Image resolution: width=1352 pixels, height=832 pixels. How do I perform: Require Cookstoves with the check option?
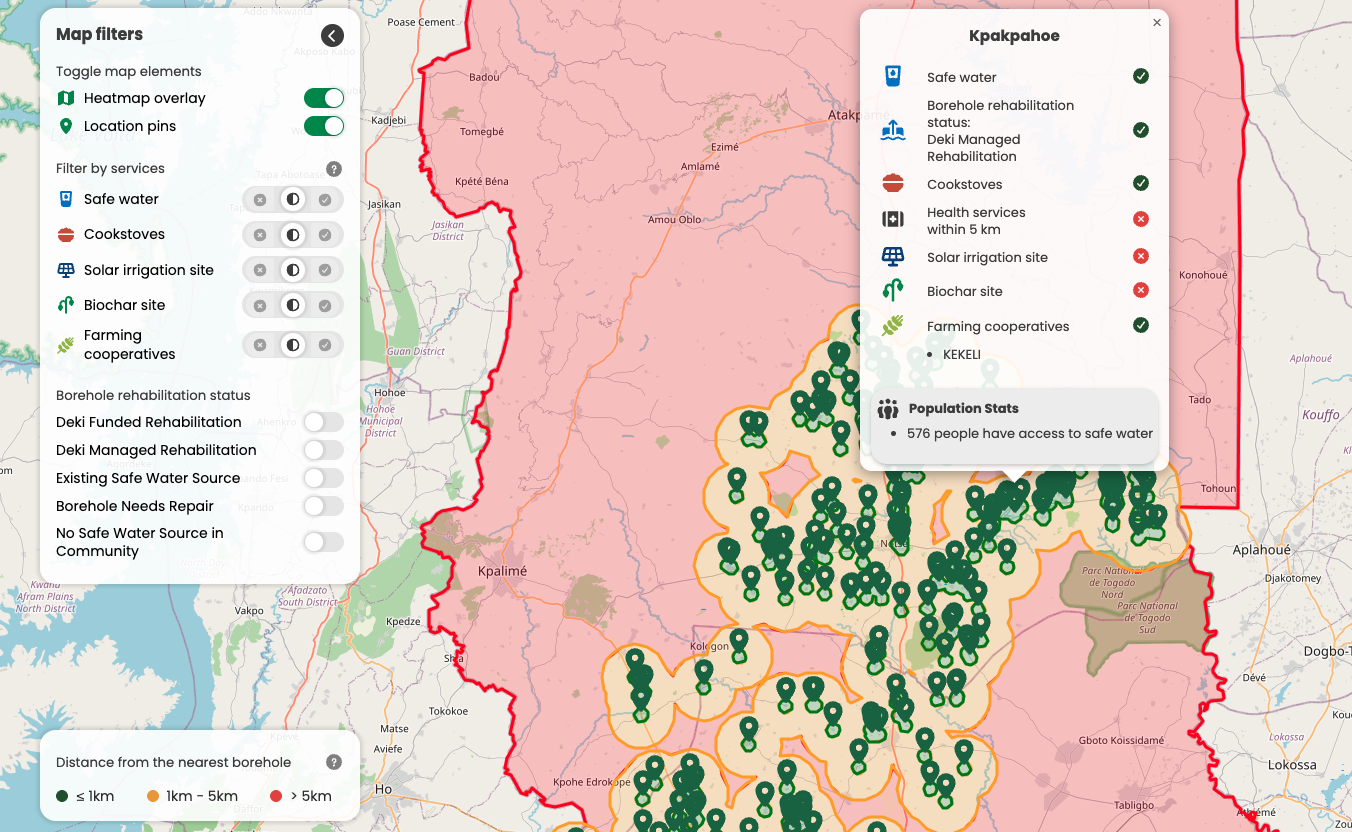pos(325,235)
